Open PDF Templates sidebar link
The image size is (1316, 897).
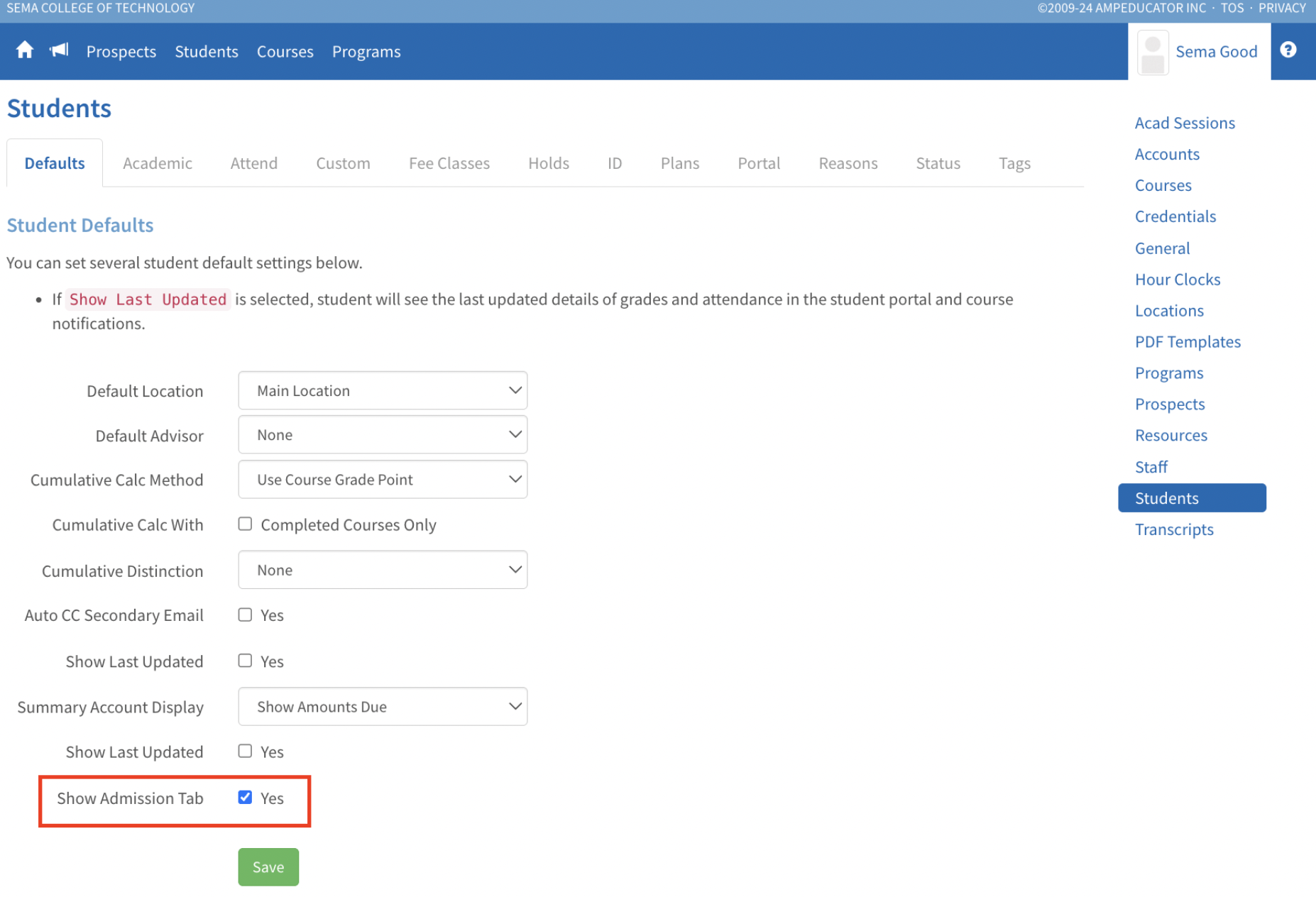pyautogui.click(x=1188, y=342)
